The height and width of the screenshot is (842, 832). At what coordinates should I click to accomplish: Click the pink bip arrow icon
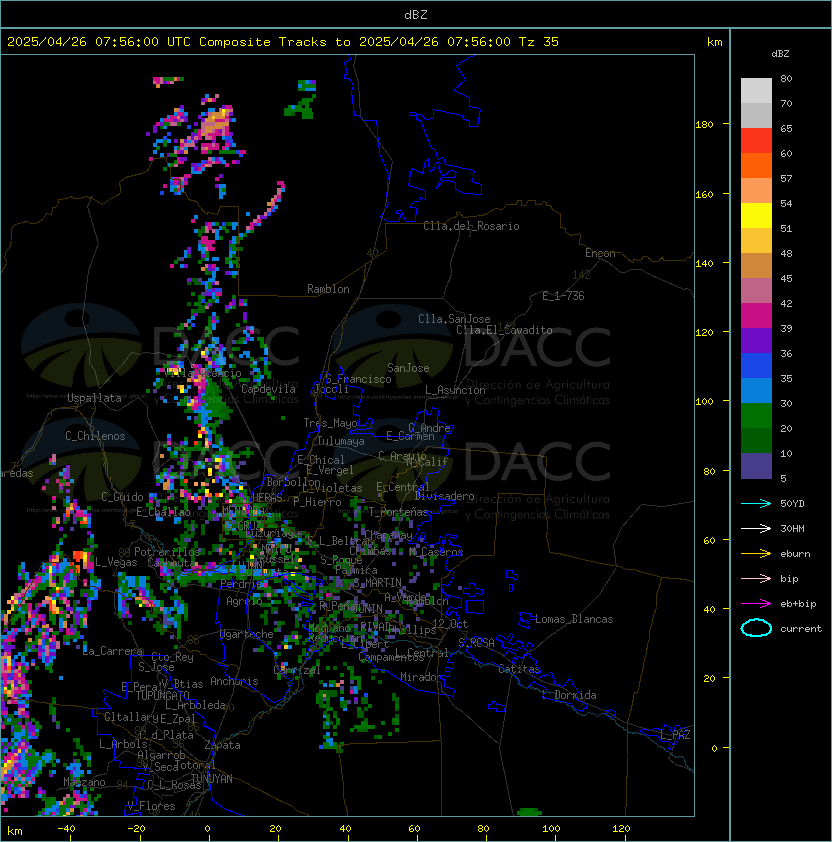tap(756, 578)
